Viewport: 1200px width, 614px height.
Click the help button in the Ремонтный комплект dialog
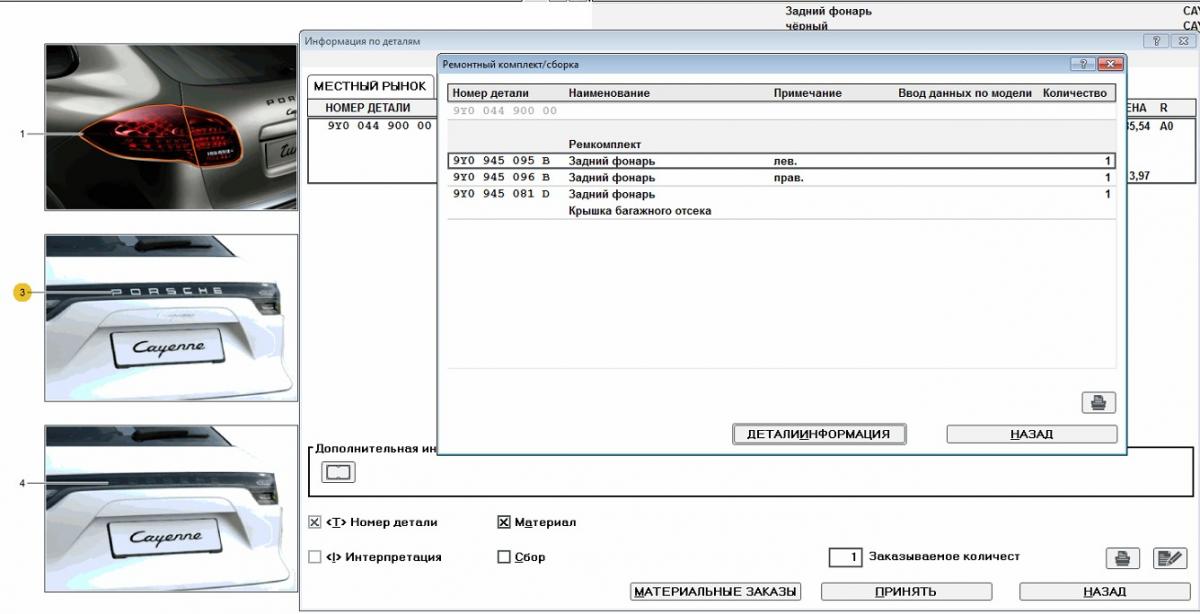pos(1082,64)
